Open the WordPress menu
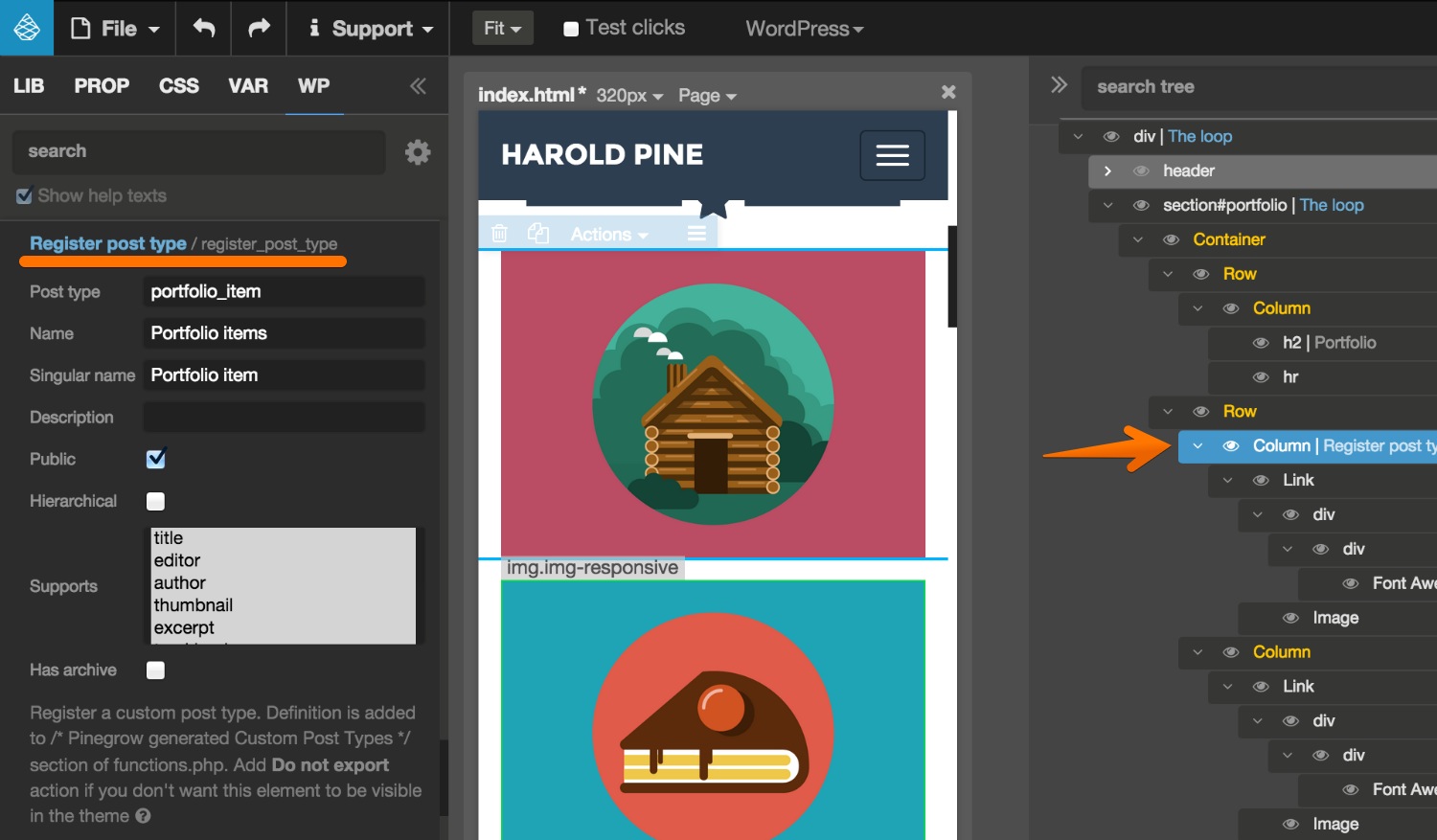 coord(804,29)
